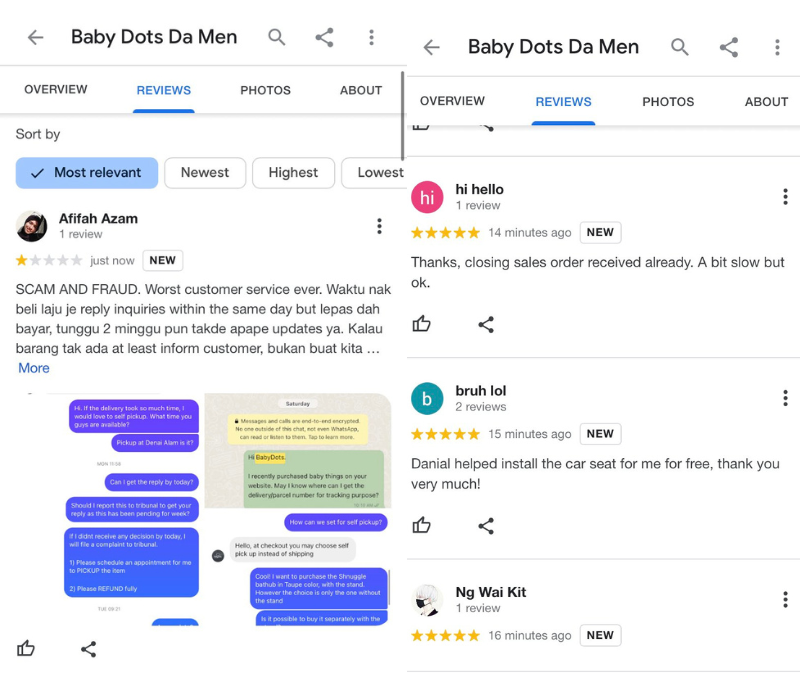Like hi hello's review
800x683 pixels.
point(421,324)
